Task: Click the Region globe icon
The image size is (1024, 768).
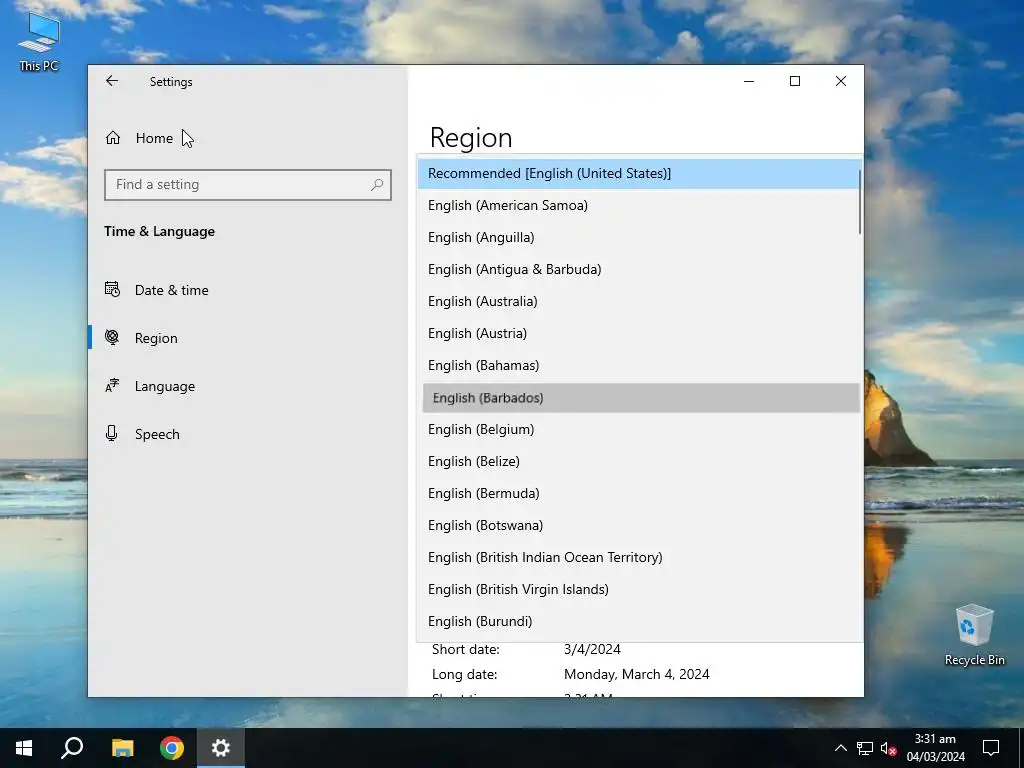Action: tap(112, 338)
